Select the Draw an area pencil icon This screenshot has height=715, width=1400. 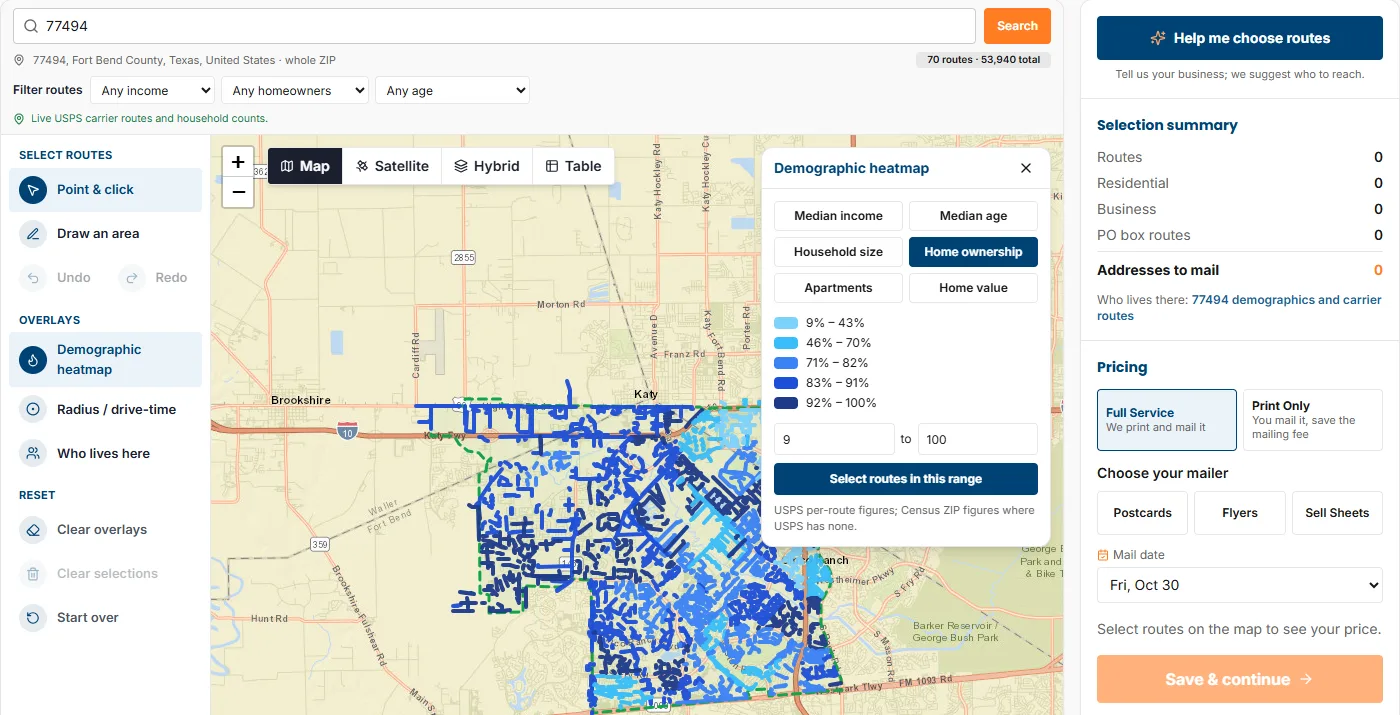(x=33, y=234)
